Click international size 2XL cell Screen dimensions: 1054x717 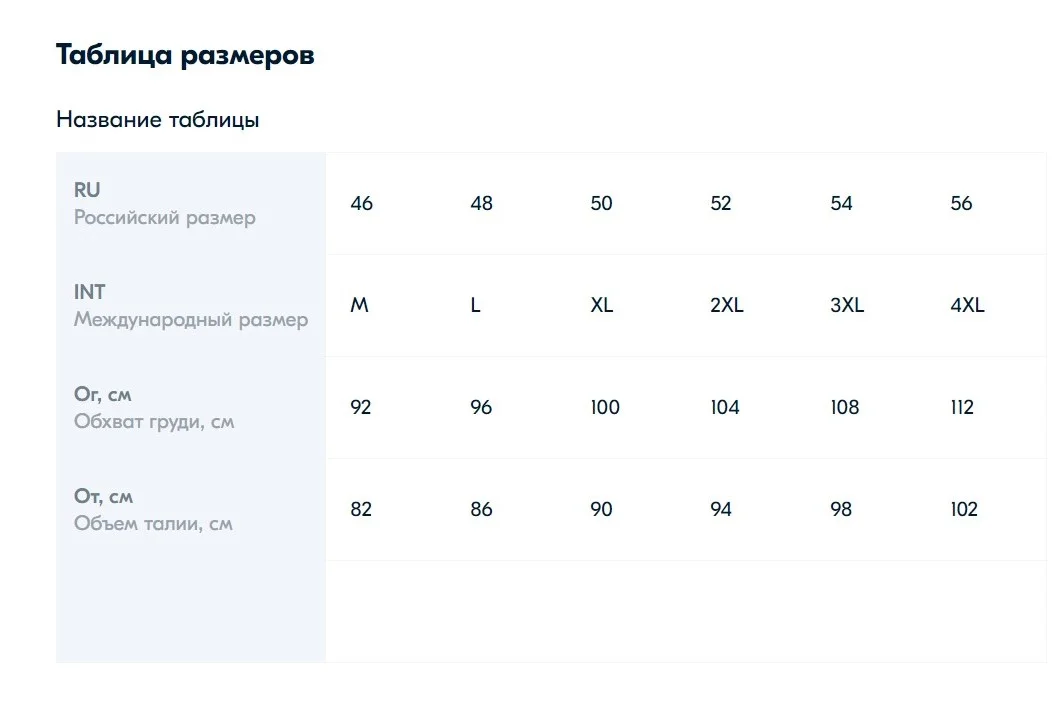(x=746, y=306)
